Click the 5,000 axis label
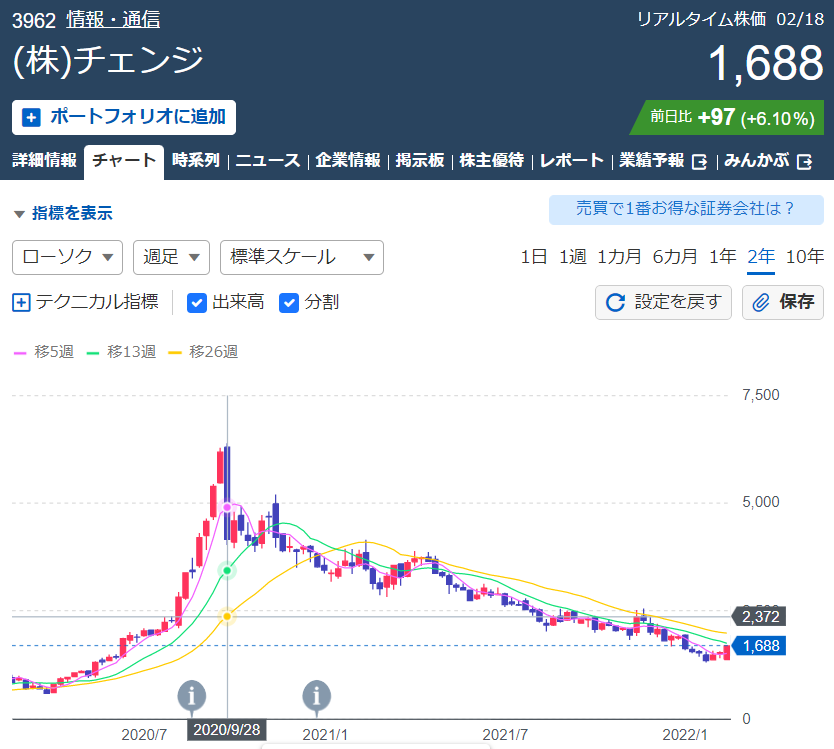This screenshot has width=834, height=749. tap(761, 502)
